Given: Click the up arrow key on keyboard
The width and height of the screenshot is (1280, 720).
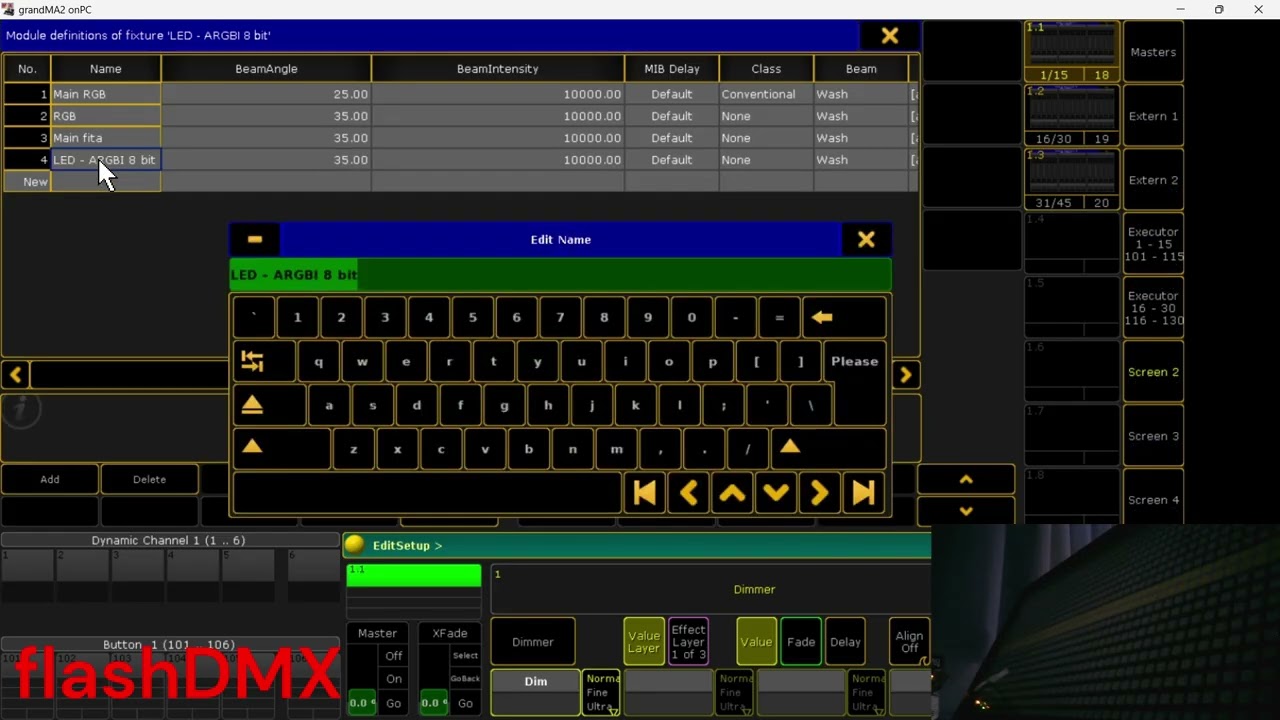Looking at the screenshot, I should (733, 493).
